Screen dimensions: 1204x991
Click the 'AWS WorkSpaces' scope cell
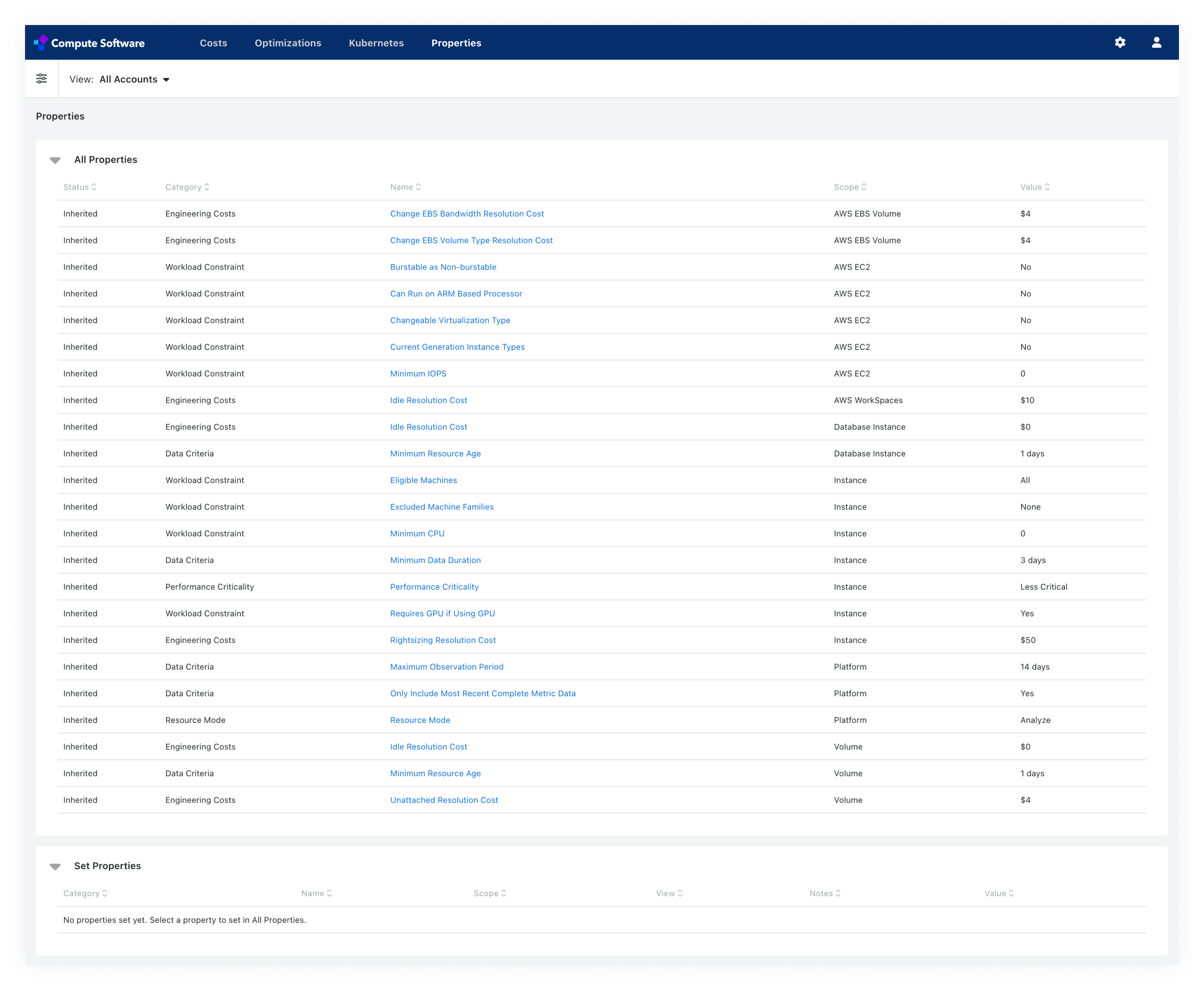pos(868,400)
